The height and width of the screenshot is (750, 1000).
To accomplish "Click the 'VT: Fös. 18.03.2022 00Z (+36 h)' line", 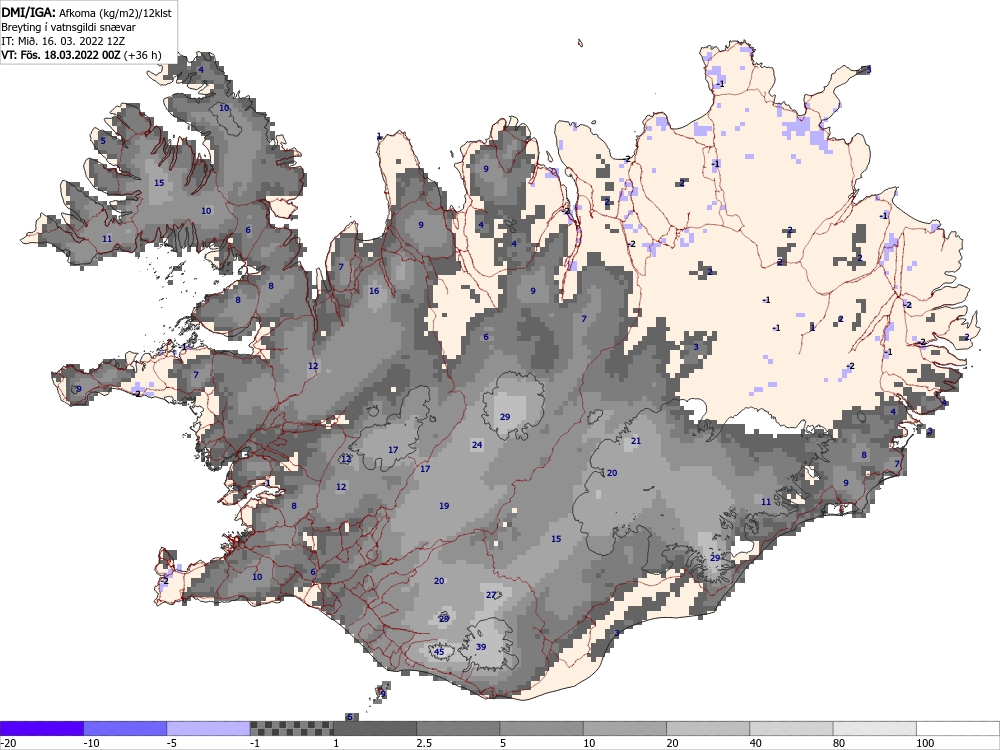I will pyautogui.click(x=81, y=55).
